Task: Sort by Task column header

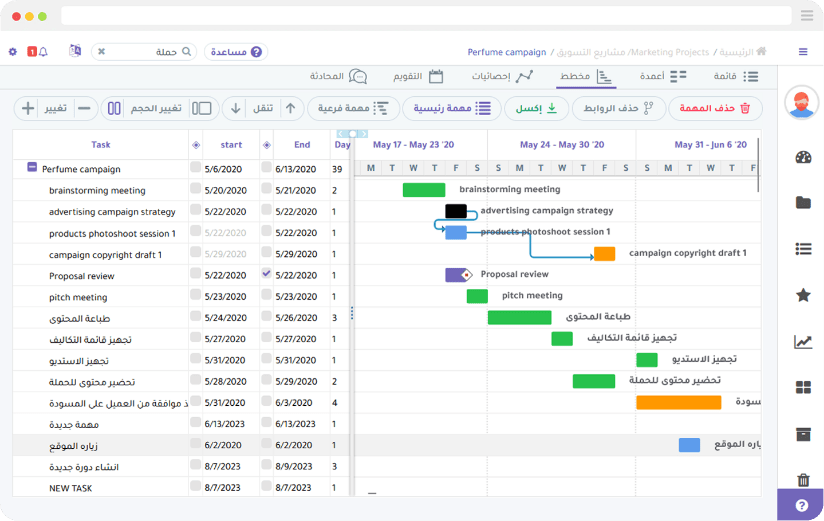Action: tap(100, 145)
